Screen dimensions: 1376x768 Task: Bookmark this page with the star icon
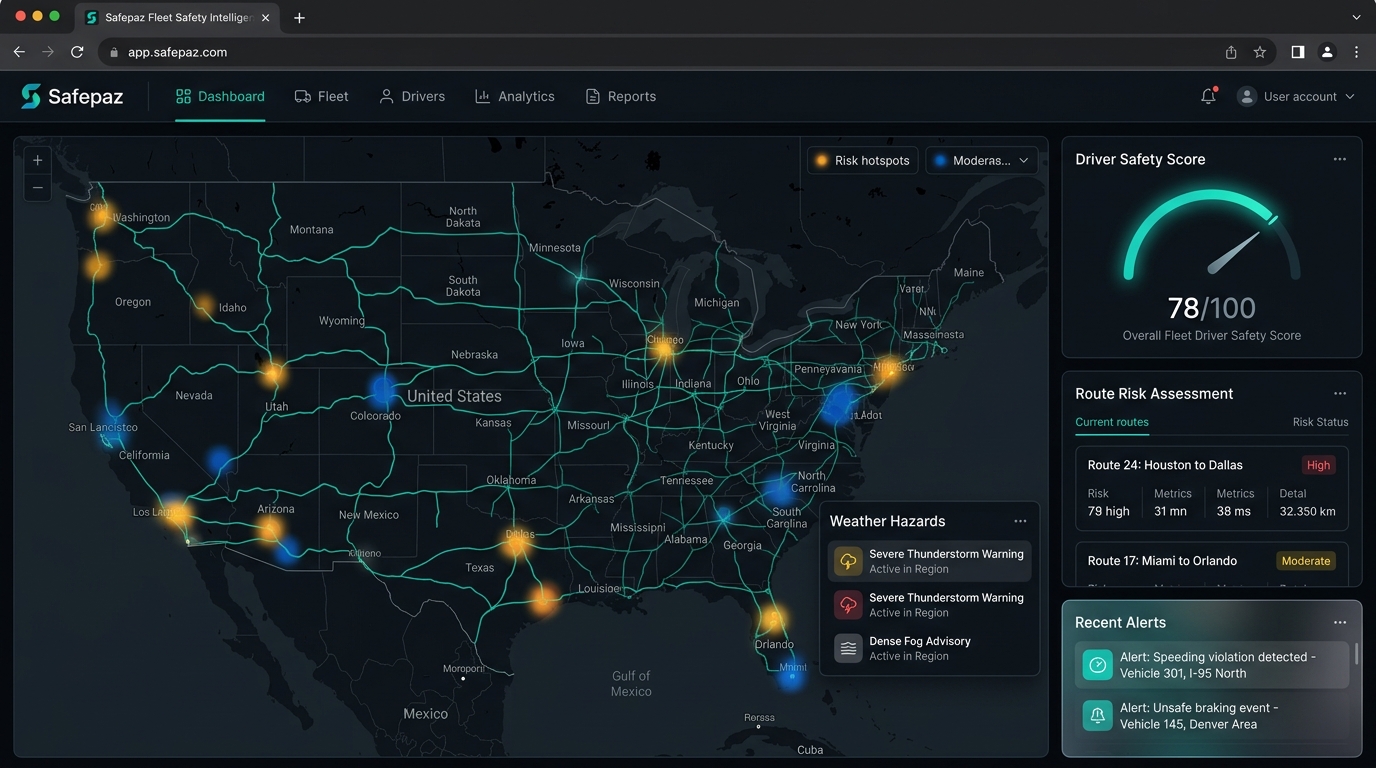1260,52
